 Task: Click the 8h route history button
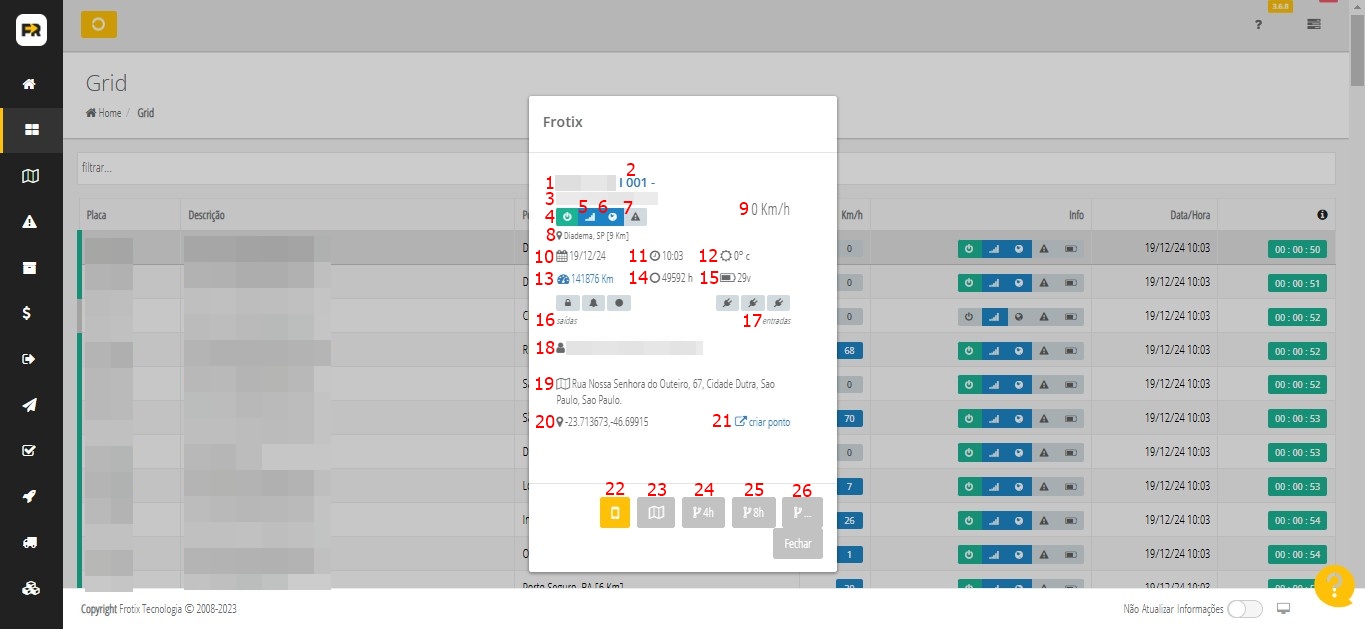pos(753,513)
